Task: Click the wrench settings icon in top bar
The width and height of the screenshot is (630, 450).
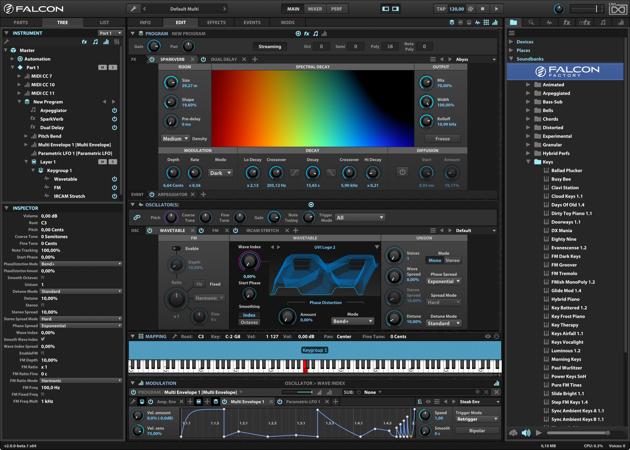Action: [134, 8]
